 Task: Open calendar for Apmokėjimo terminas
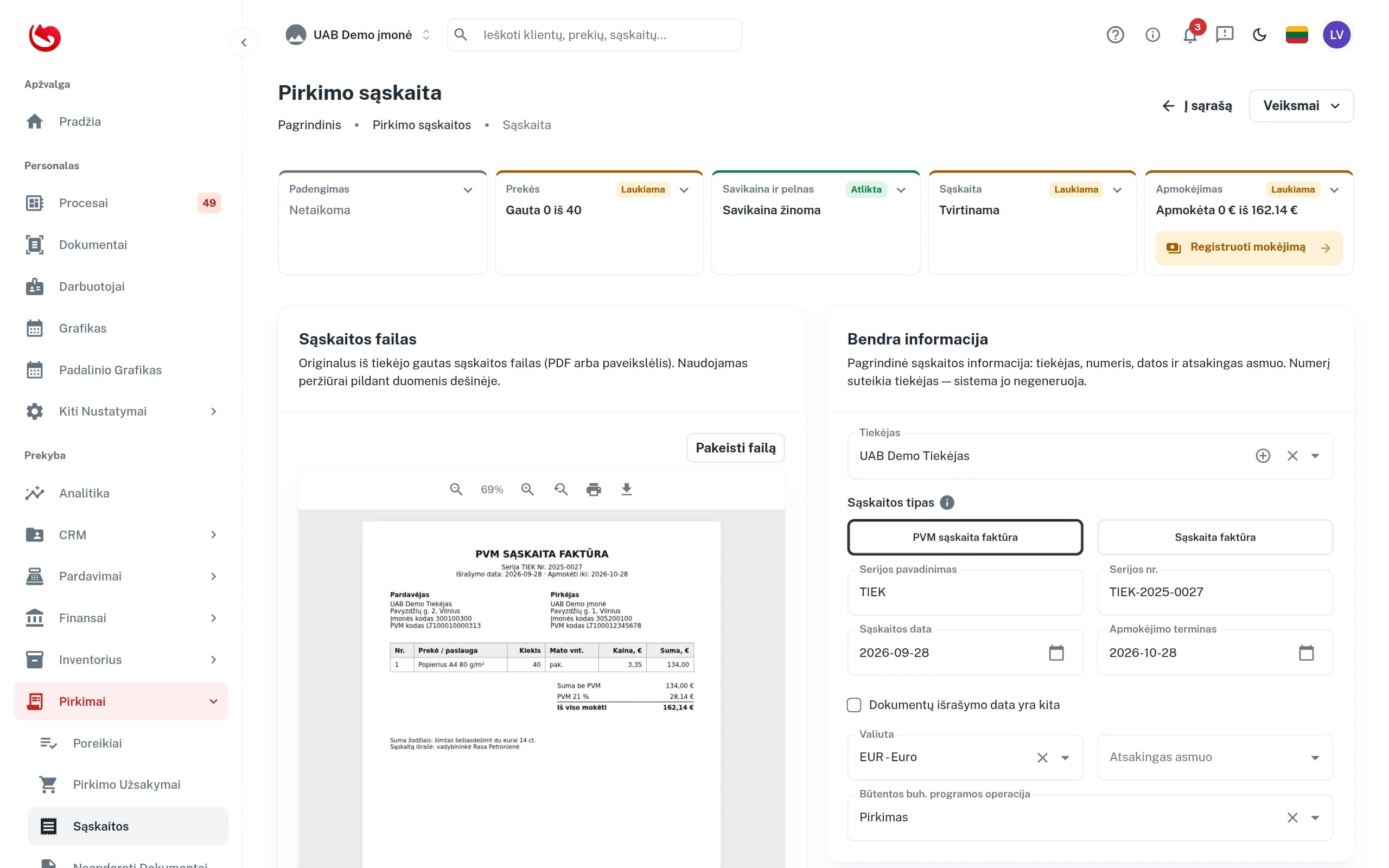point(1306,653)
